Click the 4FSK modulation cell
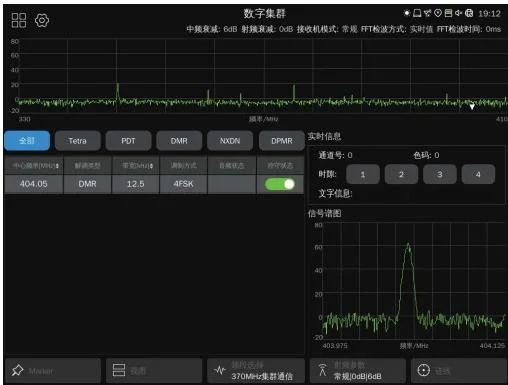 (x=183, y=184)
